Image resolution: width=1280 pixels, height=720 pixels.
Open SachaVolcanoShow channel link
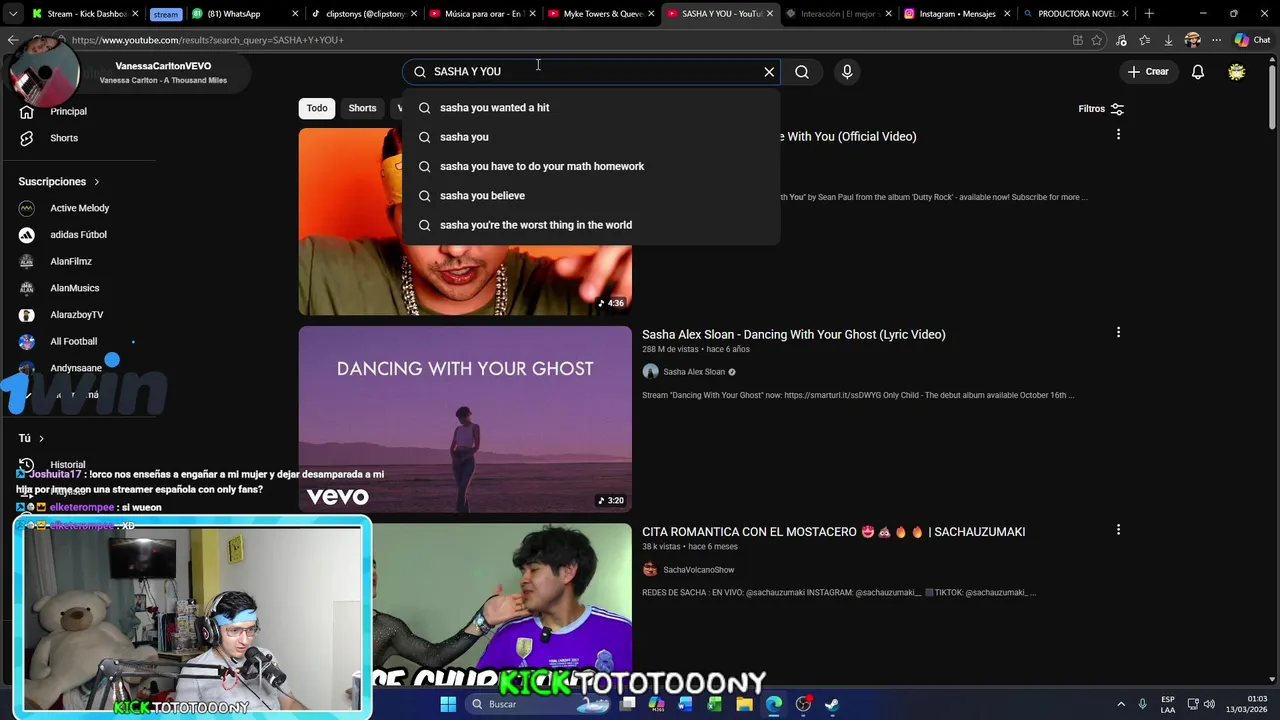(698, 570)
